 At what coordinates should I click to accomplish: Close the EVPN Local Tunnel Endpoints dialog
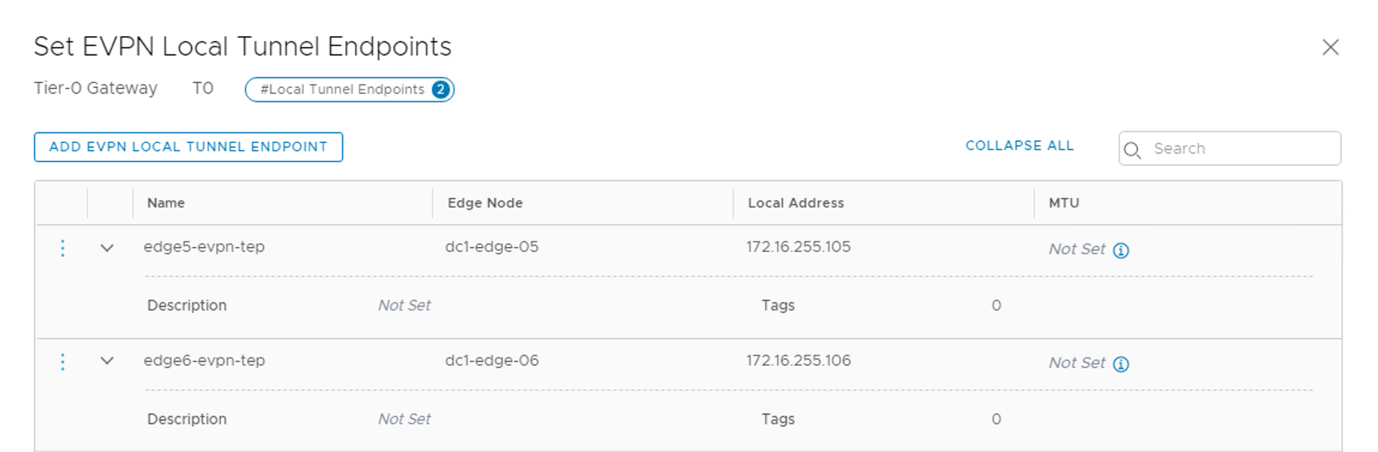pyautogui.click(x=1330, y=47)
